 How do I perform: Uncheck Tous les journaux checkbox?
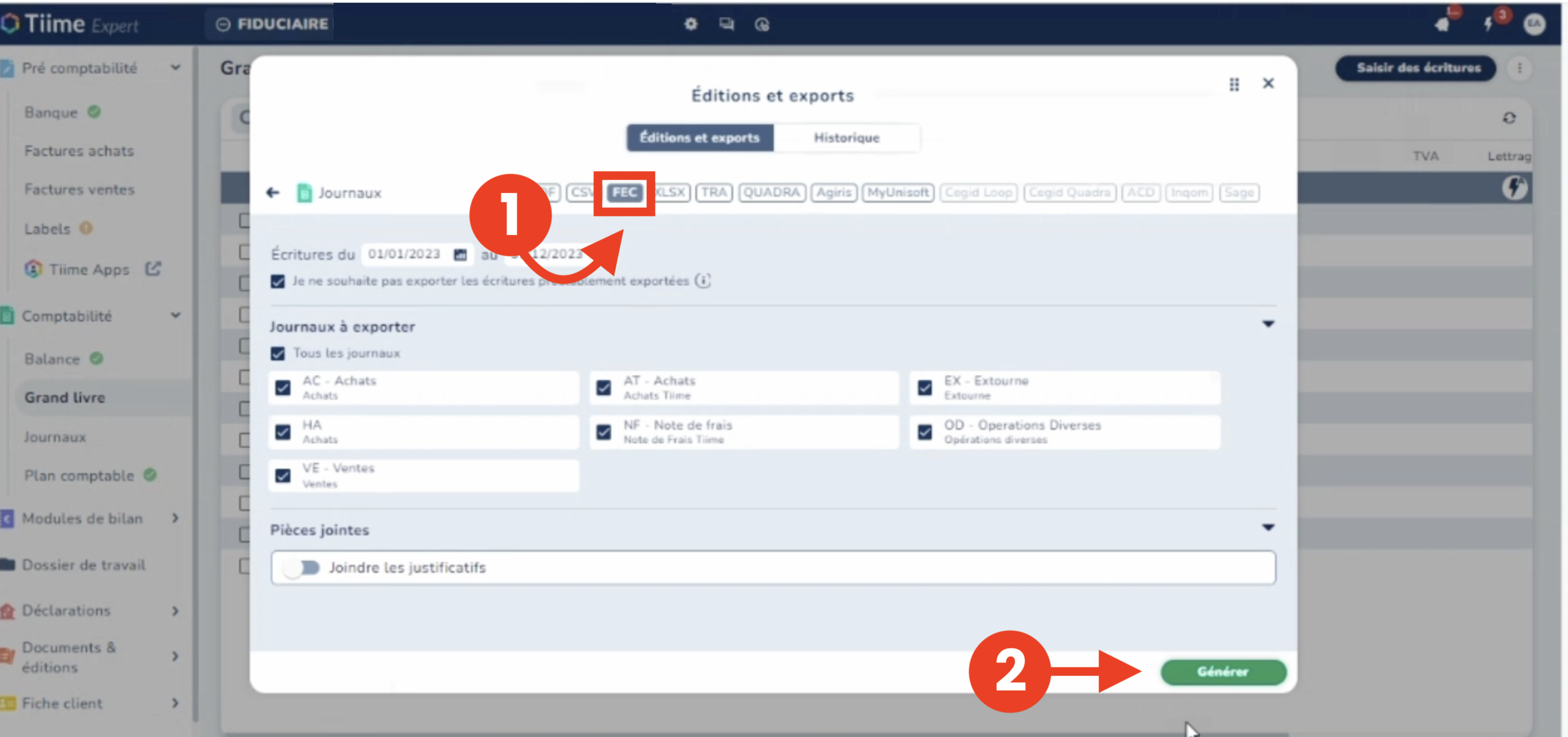pos(278,354)
